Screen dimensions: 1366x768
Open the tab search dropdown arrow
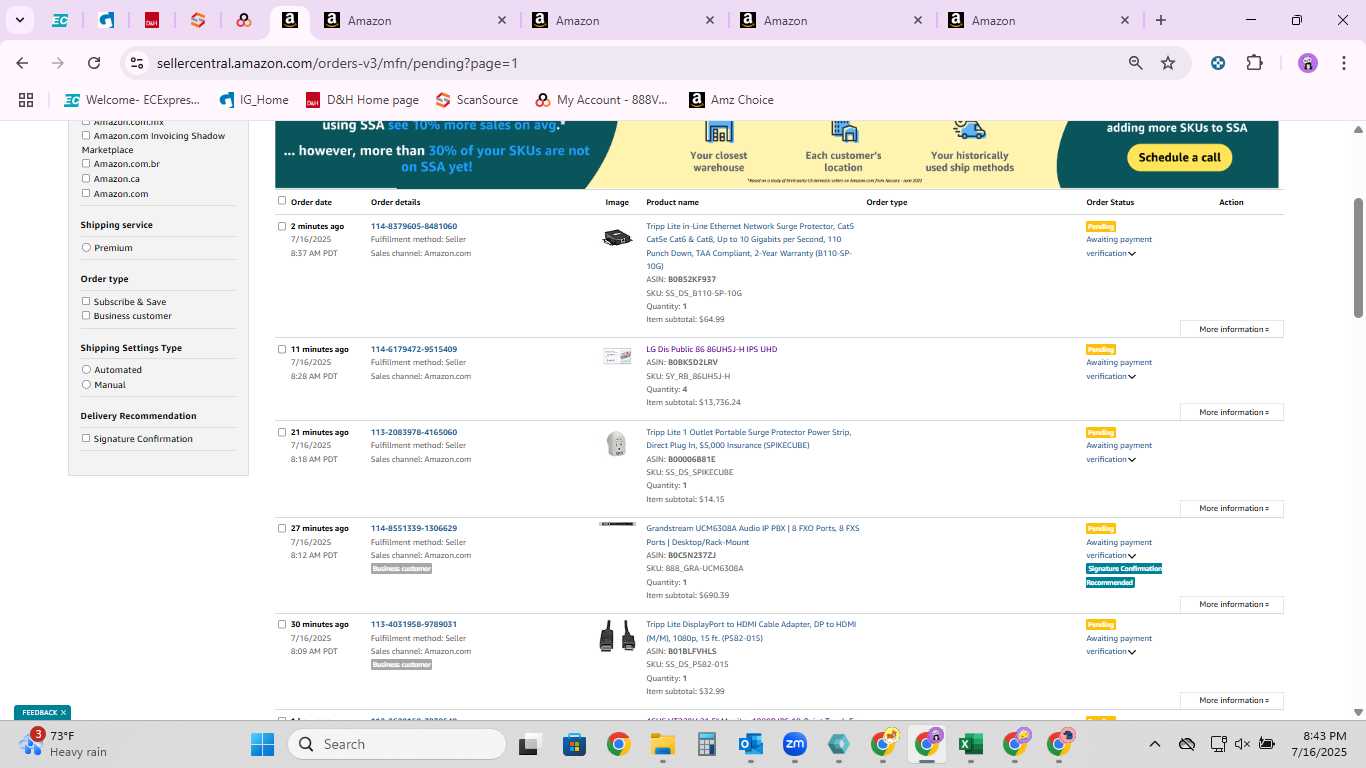coord(19,20)
